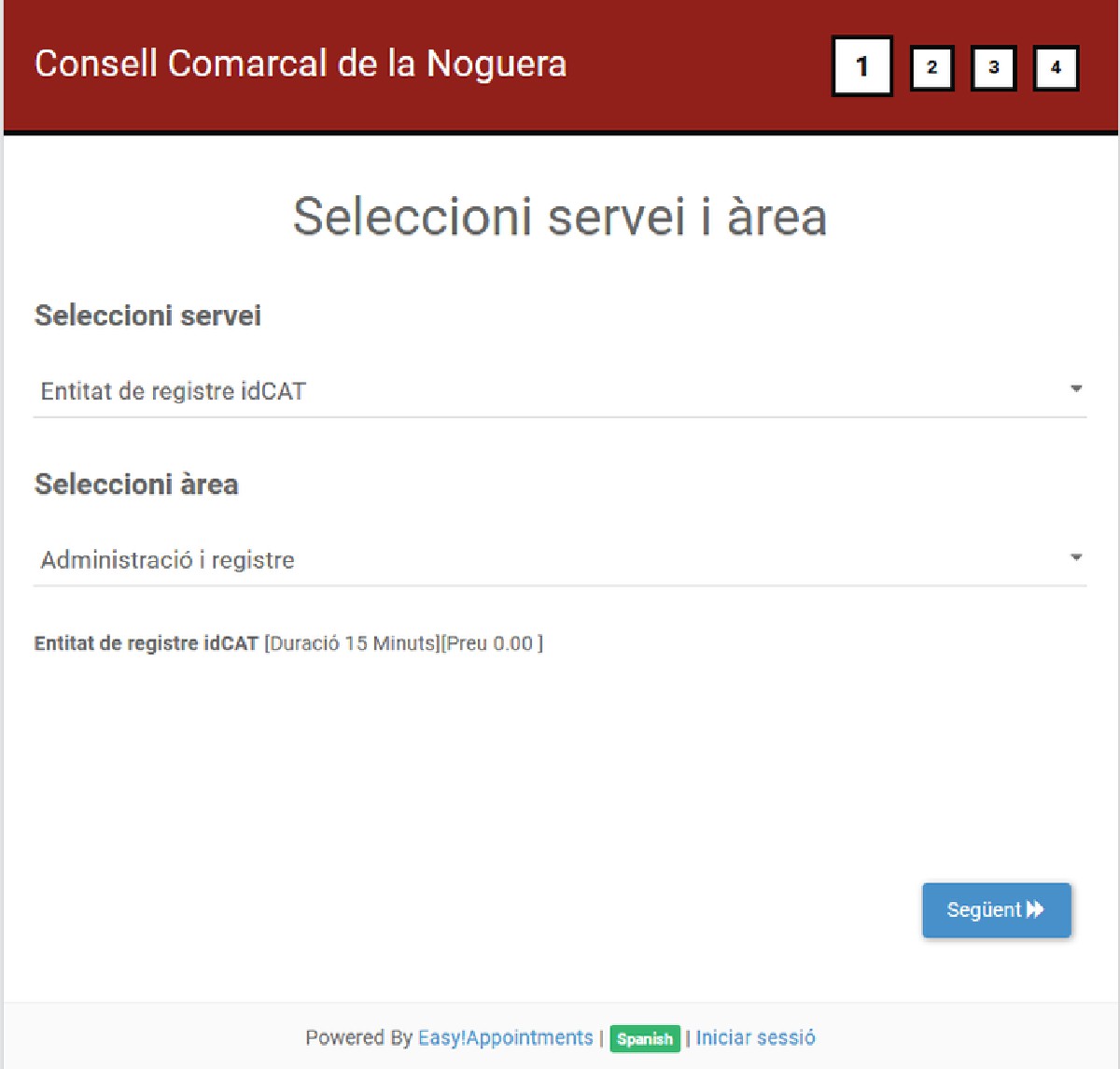Open the Easy!Appointments link
The height and width of the screenshot is (1069, 1120).
click(x=505, y=1037)
